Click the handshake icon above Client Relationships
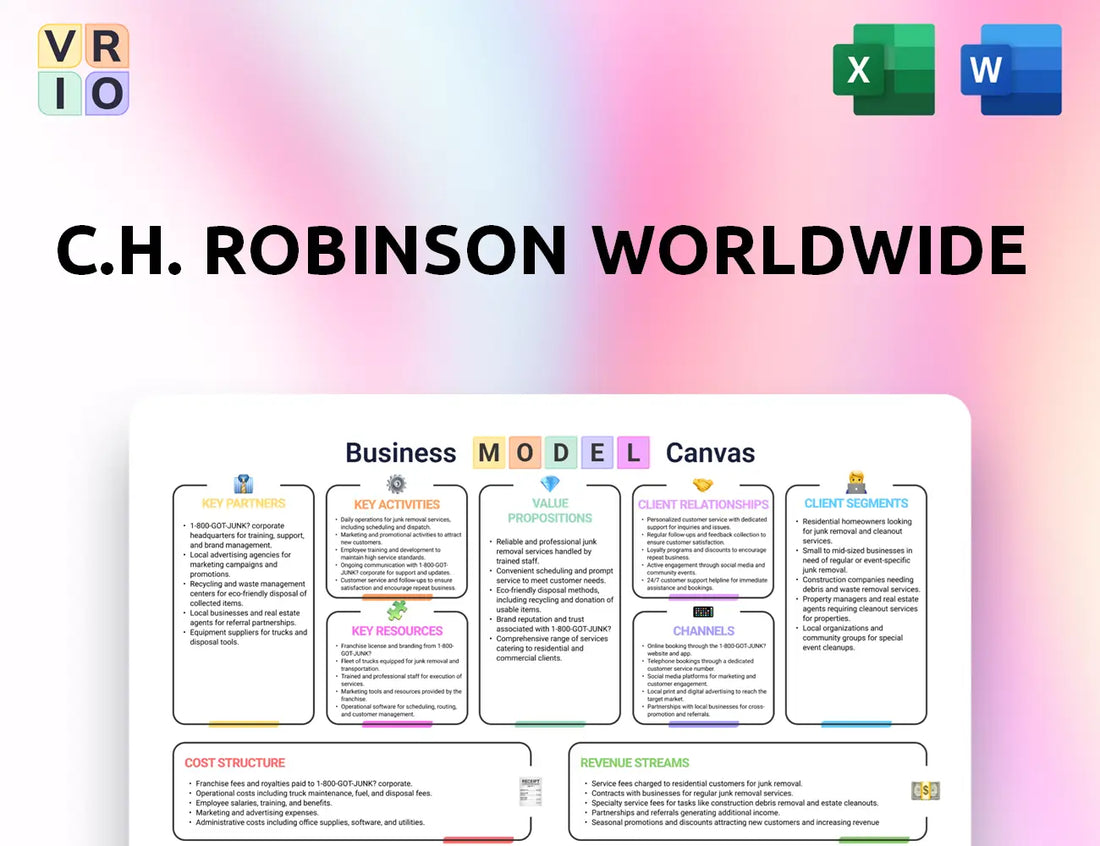Viewport: 1100px width, 846px height. 703,485
